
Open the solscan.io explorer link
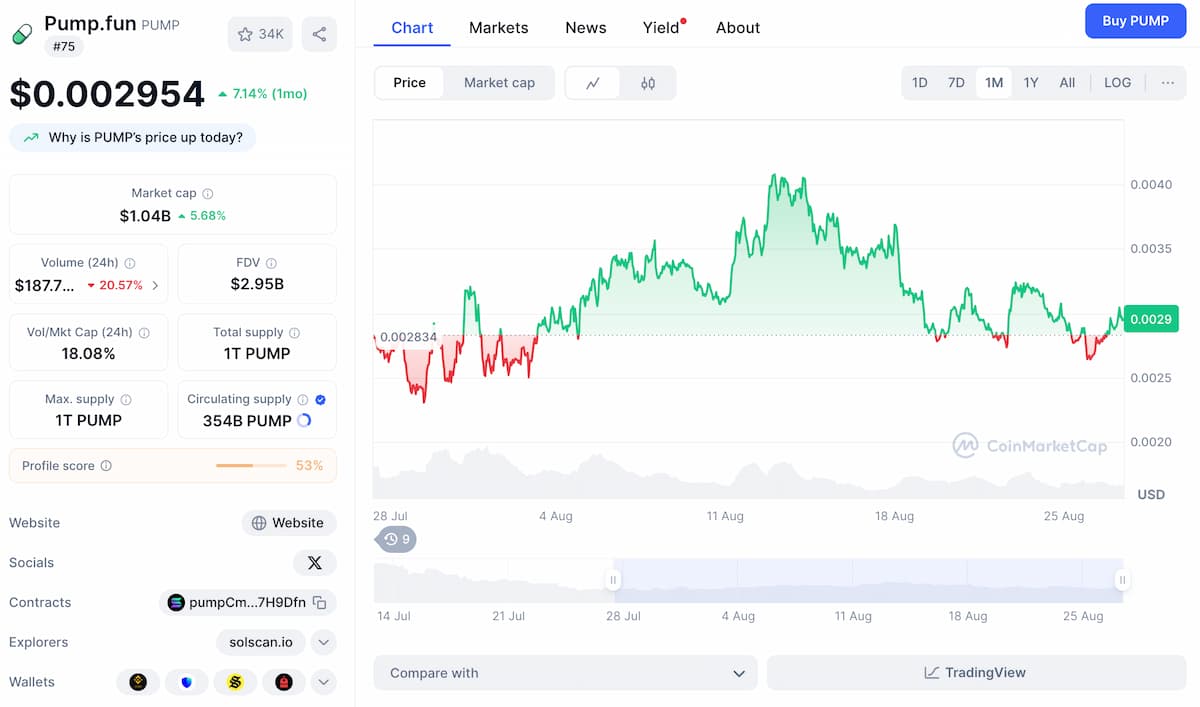[x=261, y=642]
